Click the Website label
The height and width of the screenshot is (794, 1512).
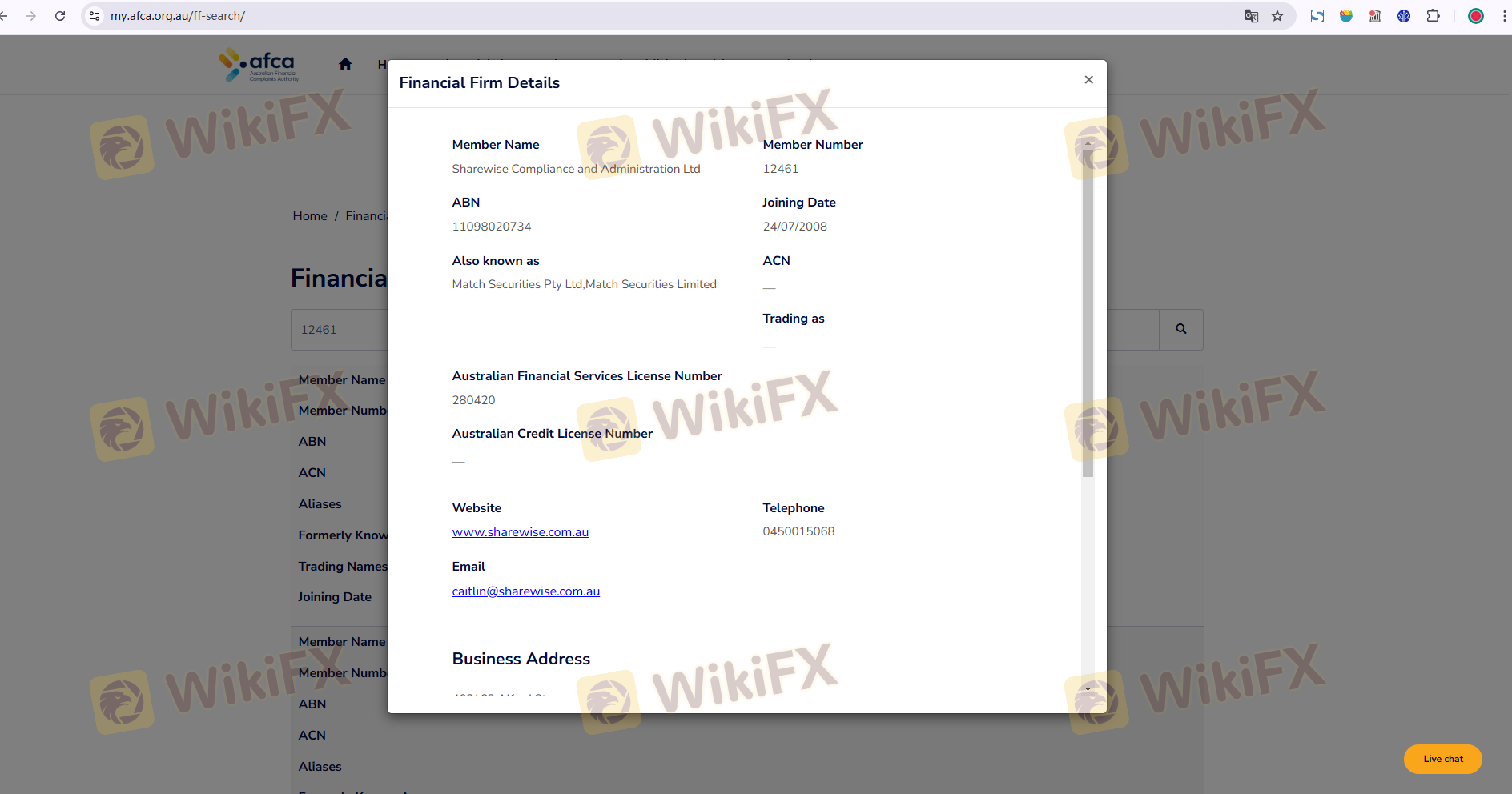477,508
